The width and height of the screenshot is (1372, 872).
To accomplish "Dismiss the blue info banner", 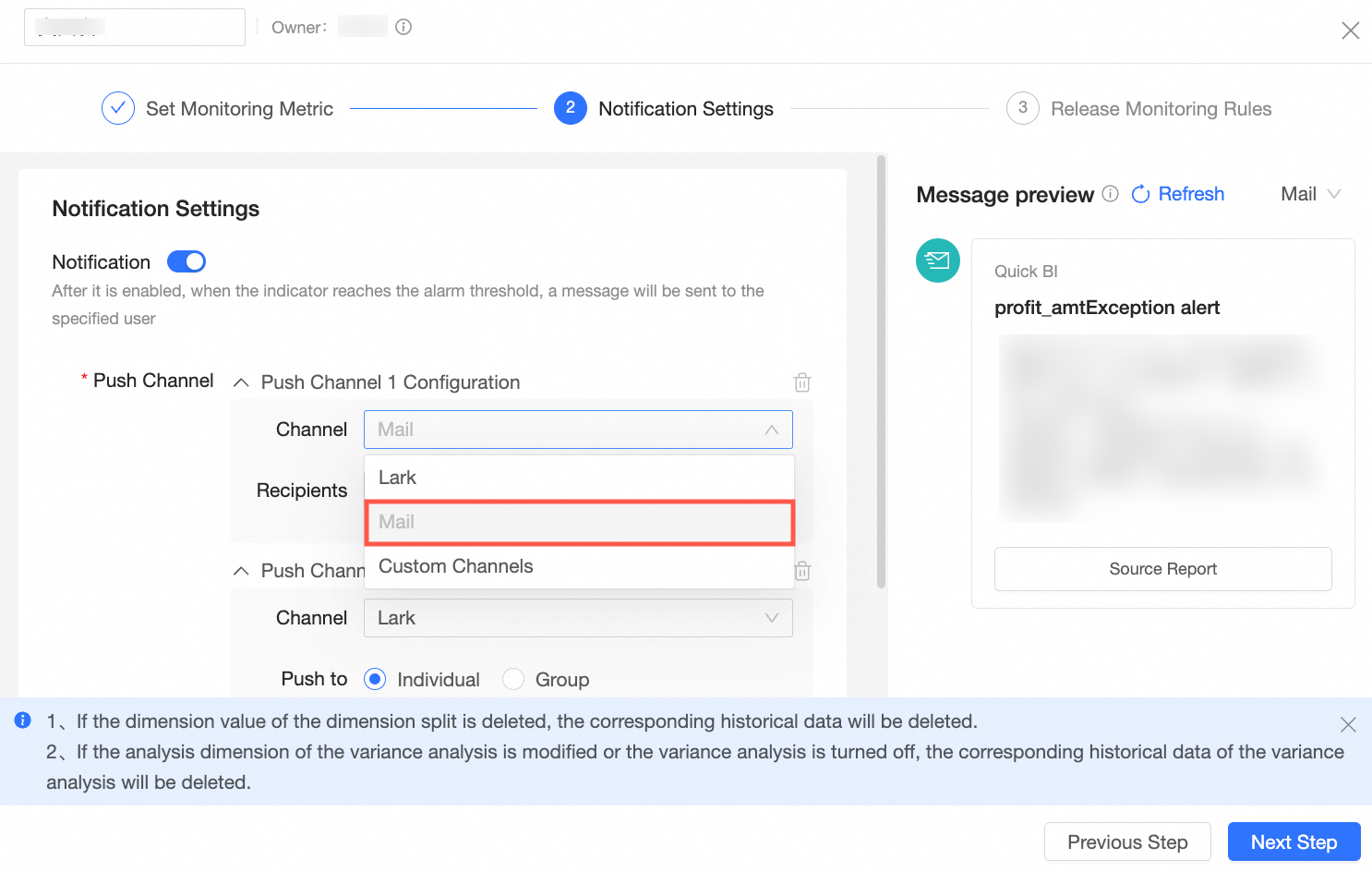I will pyautogui.click(x=1348, y=725).
